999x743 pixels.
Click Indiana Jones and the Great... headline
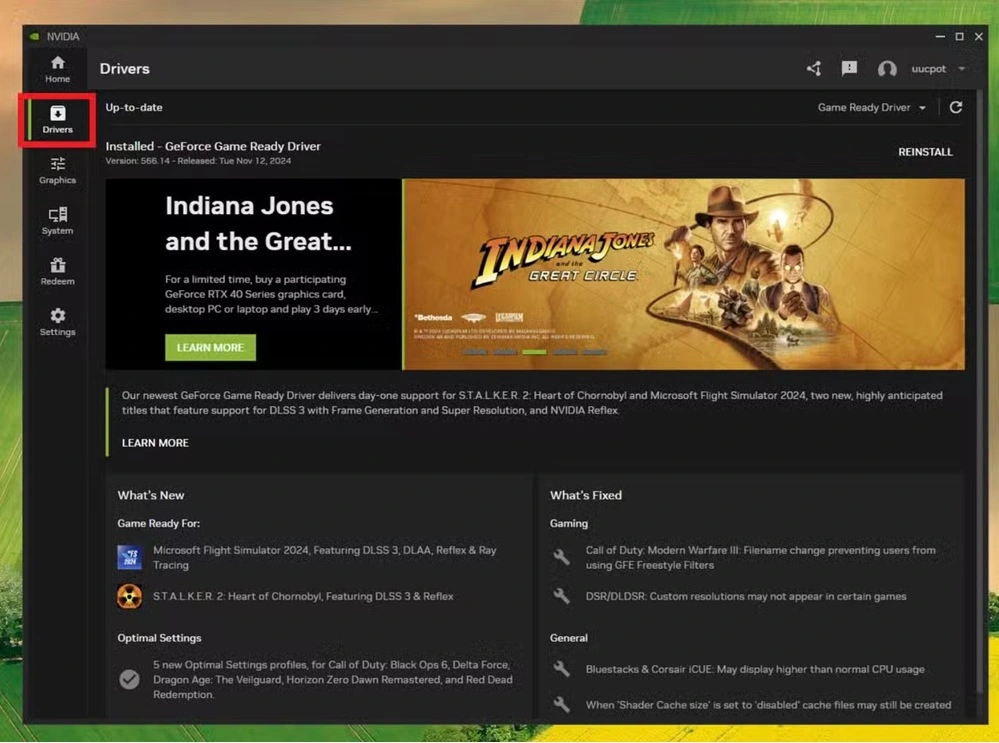click(258, 224)
